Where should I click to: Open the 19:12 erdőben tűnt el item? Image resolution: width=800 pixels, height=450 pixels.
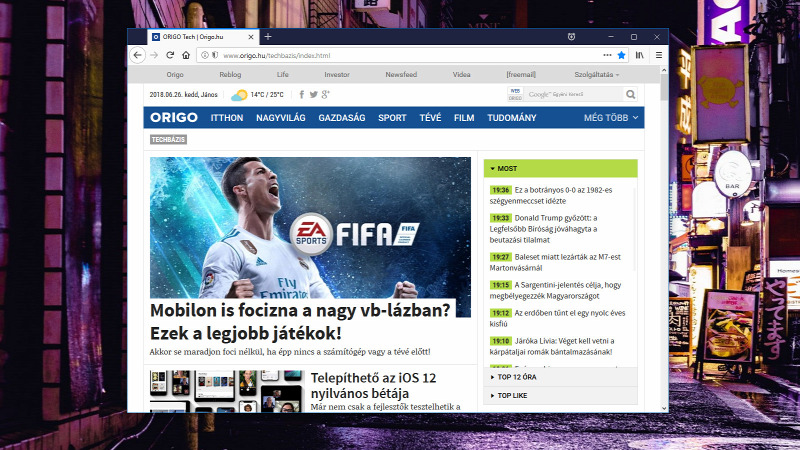[x=557, y=318]
